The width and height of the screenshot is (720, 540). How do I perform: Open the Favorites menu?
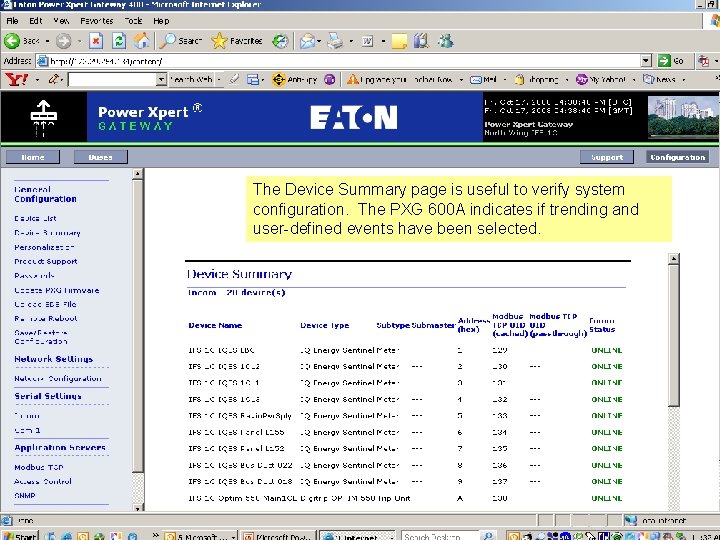96,21
